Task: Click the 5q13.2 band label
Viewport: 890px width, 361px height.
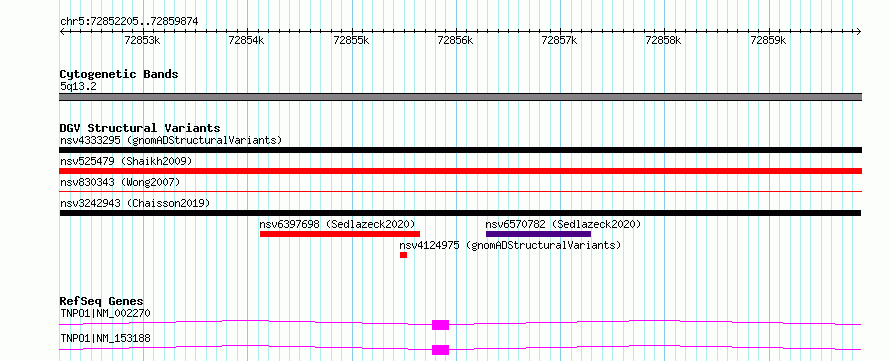Action: [77, 87]
